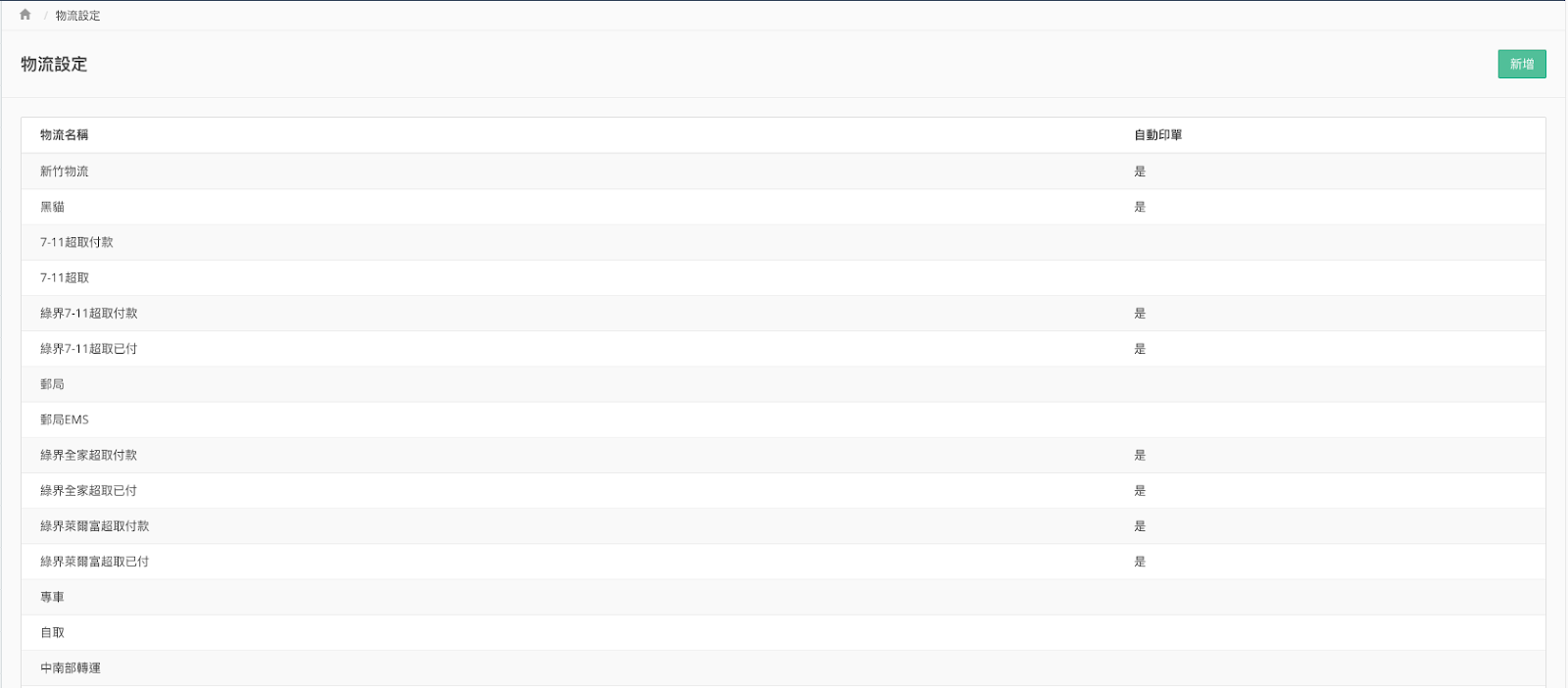
Task: Open the 物流設定 breadcrumb link
Action: click(x=77, y=16)
